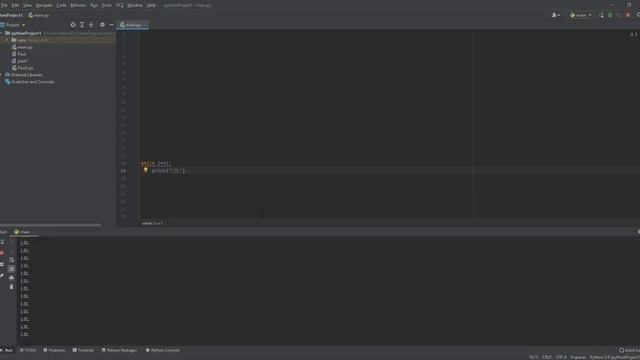Select the main.py editor tab
The width and height of the screenshot is (640, 360).
tap(132, 25)
